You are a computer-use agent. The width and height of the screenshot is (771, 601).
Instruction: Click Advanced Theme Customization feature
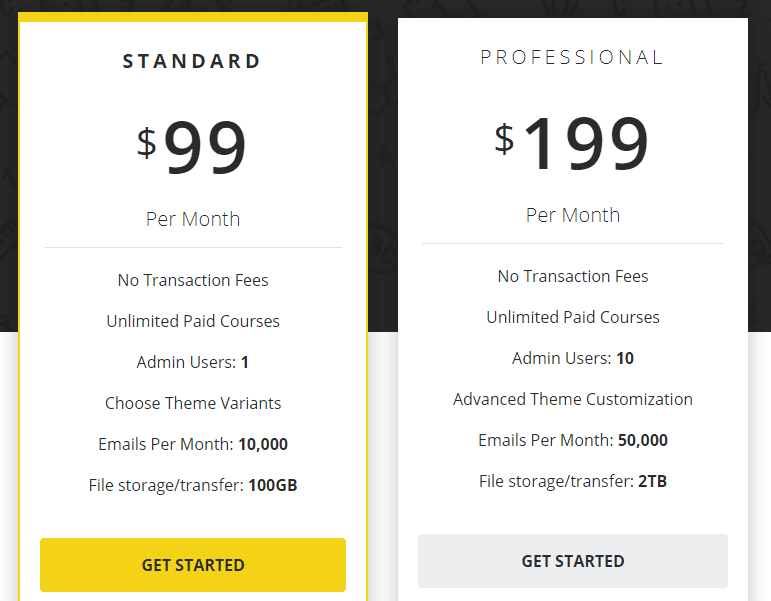point(573,399)
